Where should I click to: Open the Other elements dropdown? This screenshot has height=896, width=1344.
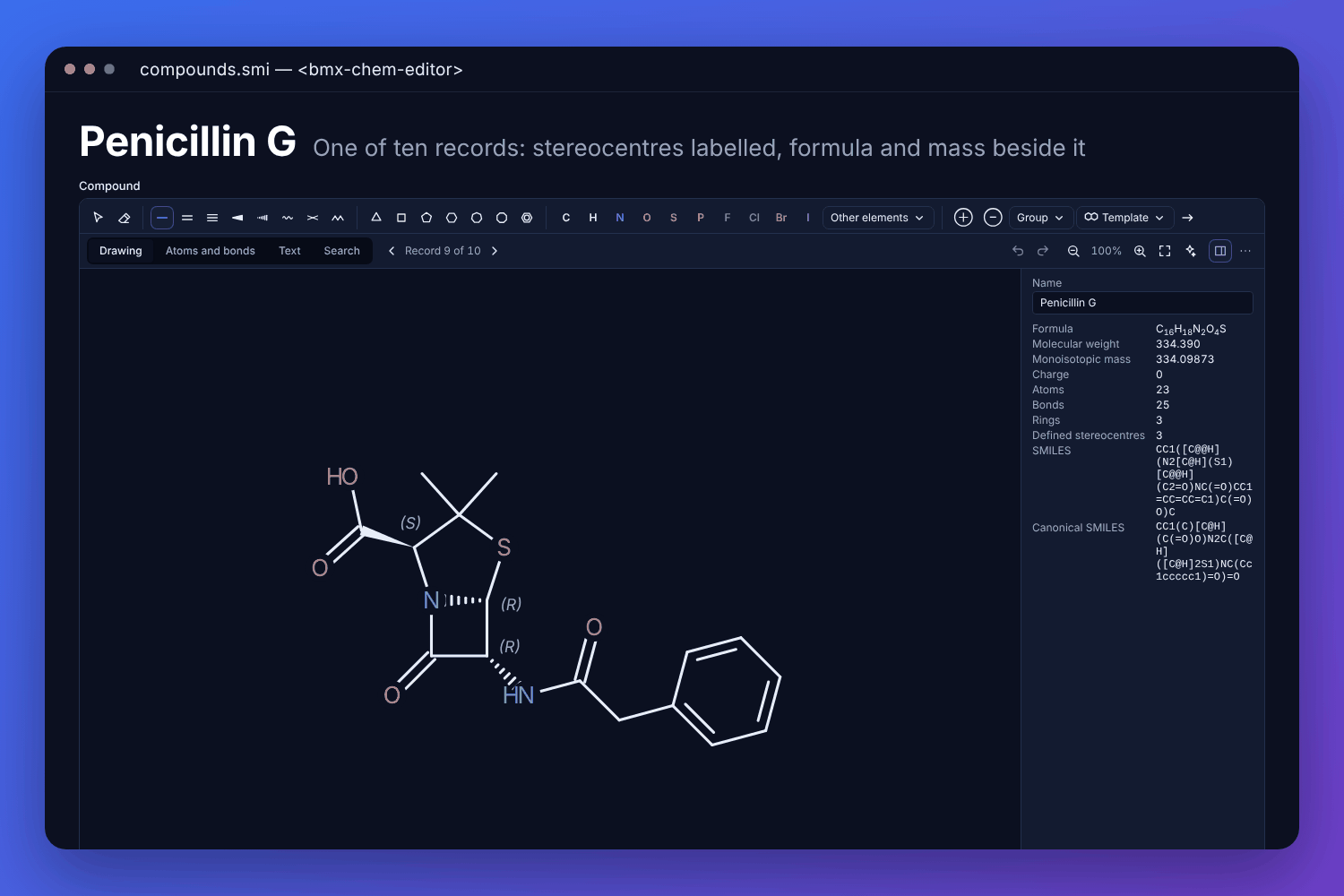tap(878, 218)
